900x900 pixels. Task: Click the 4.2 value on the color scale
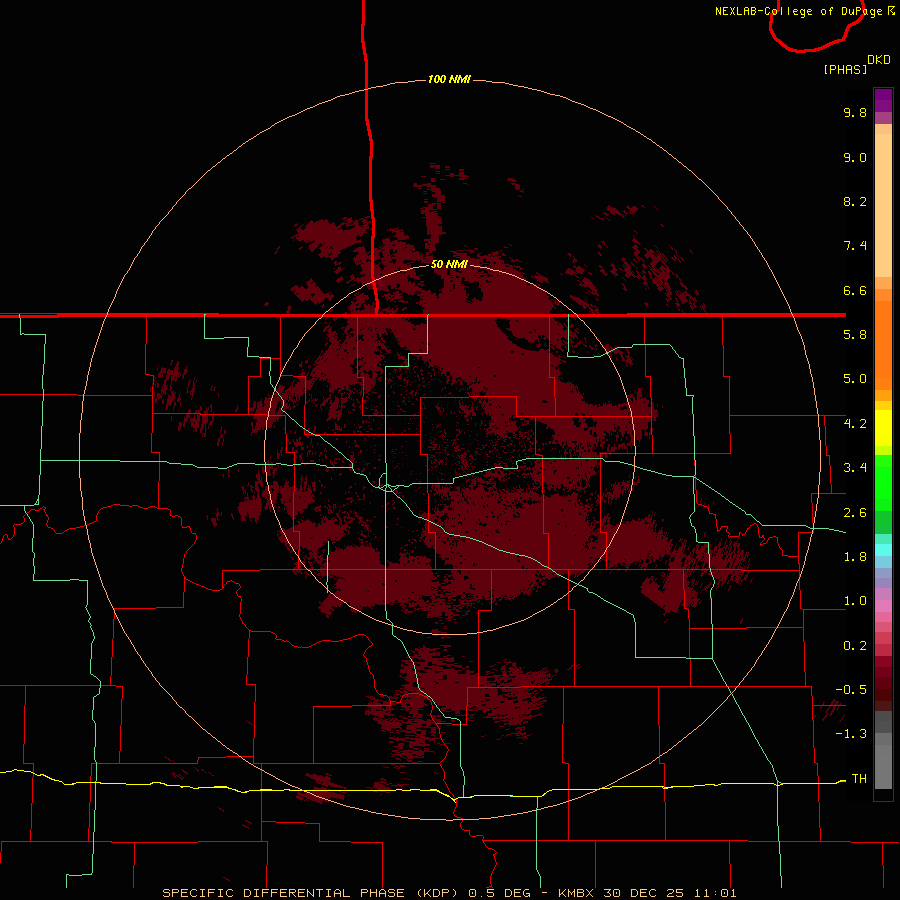[855, 424]
